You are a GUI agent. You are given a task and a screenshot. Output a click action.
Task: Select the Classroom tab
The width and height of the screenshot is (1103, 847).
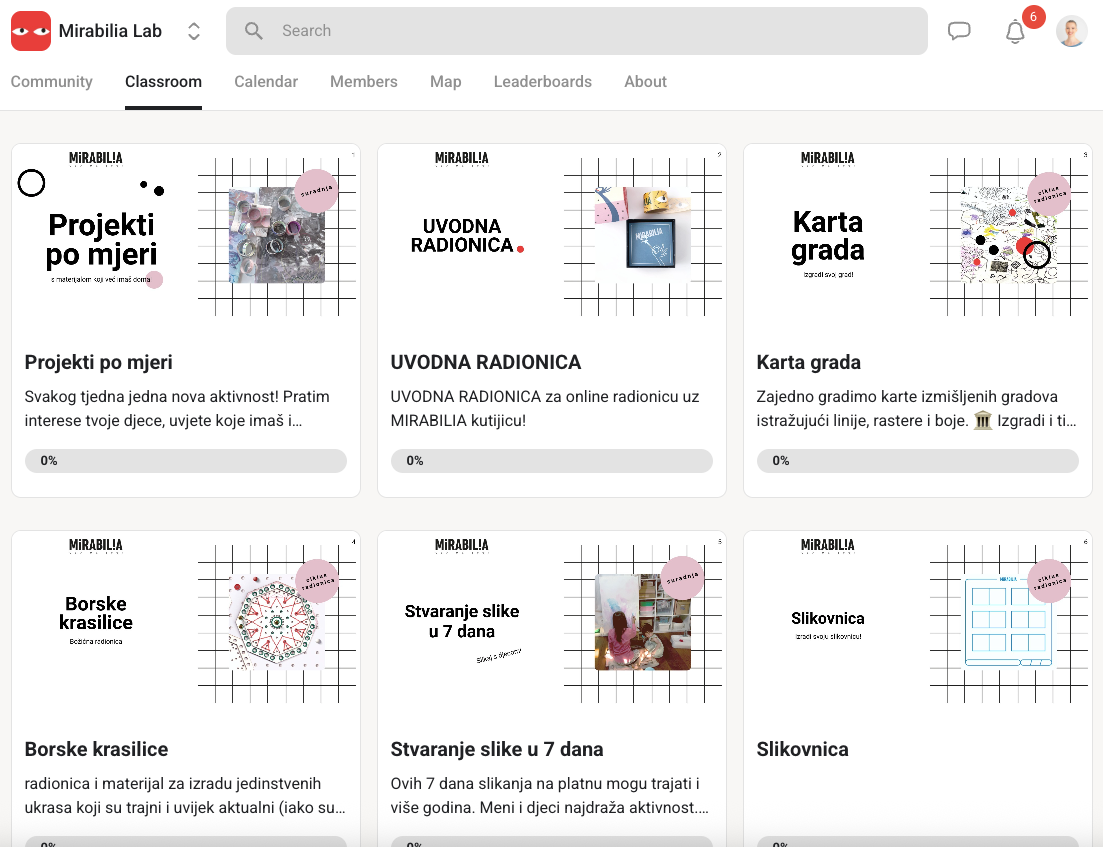coord(163,82)
